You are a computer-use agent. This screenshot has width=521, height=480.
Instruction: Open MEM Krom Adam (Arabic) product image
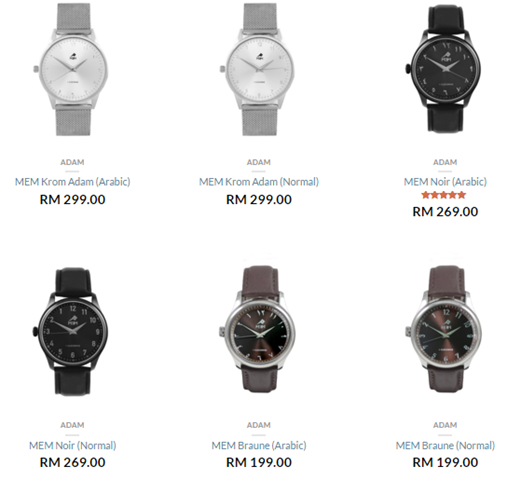coord(73,69)
